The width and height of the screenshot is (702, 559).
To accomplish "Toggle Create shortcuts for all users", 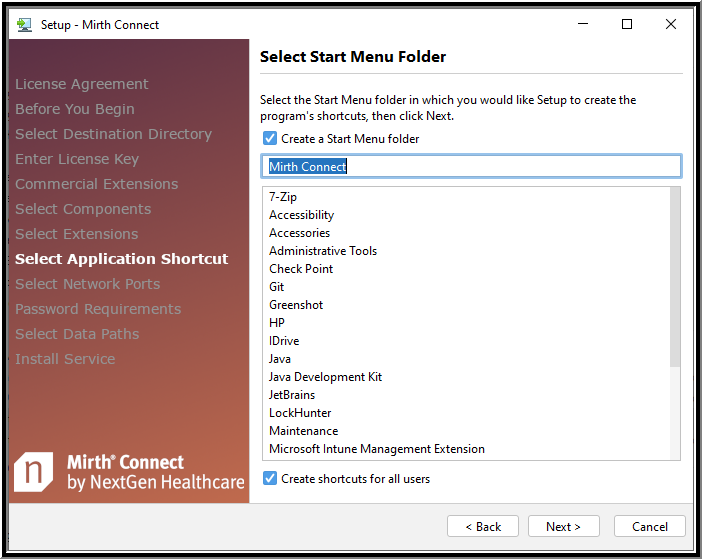I will point(270,478).
